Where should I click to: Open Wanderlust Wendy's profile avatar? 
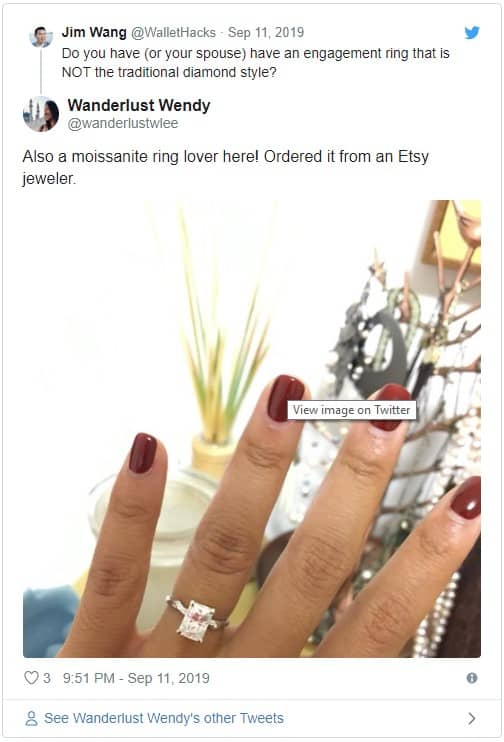point(41,114)
